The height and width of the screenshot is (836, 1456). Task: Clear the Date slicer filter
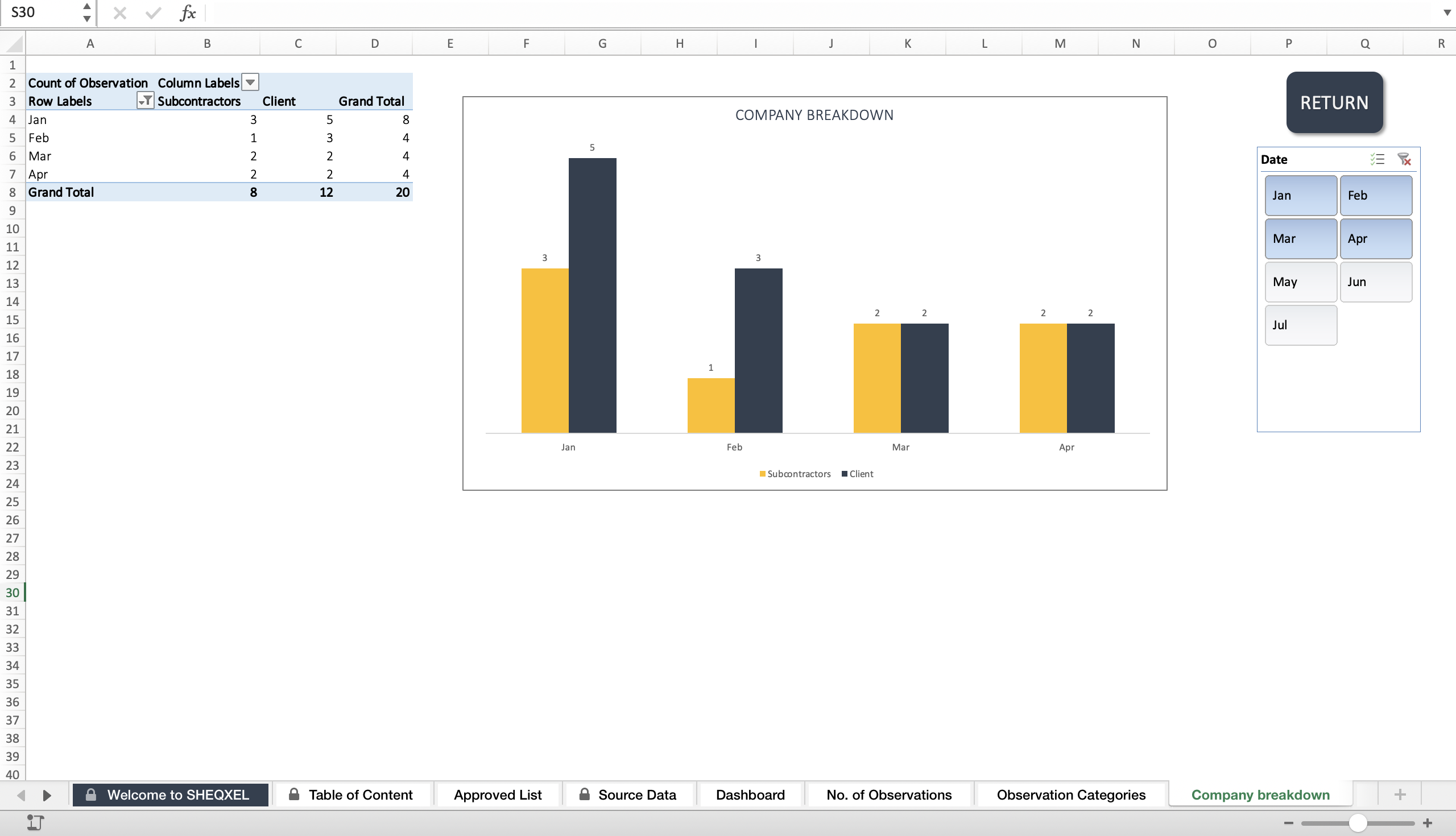(1404, 159)
